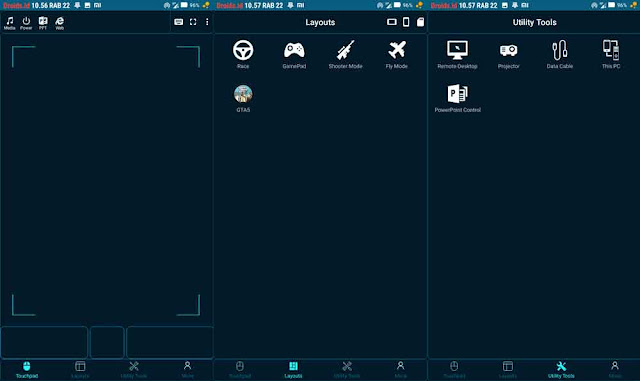
Task: Click the touchpad's right mouse button area
Action: point(170,342)
